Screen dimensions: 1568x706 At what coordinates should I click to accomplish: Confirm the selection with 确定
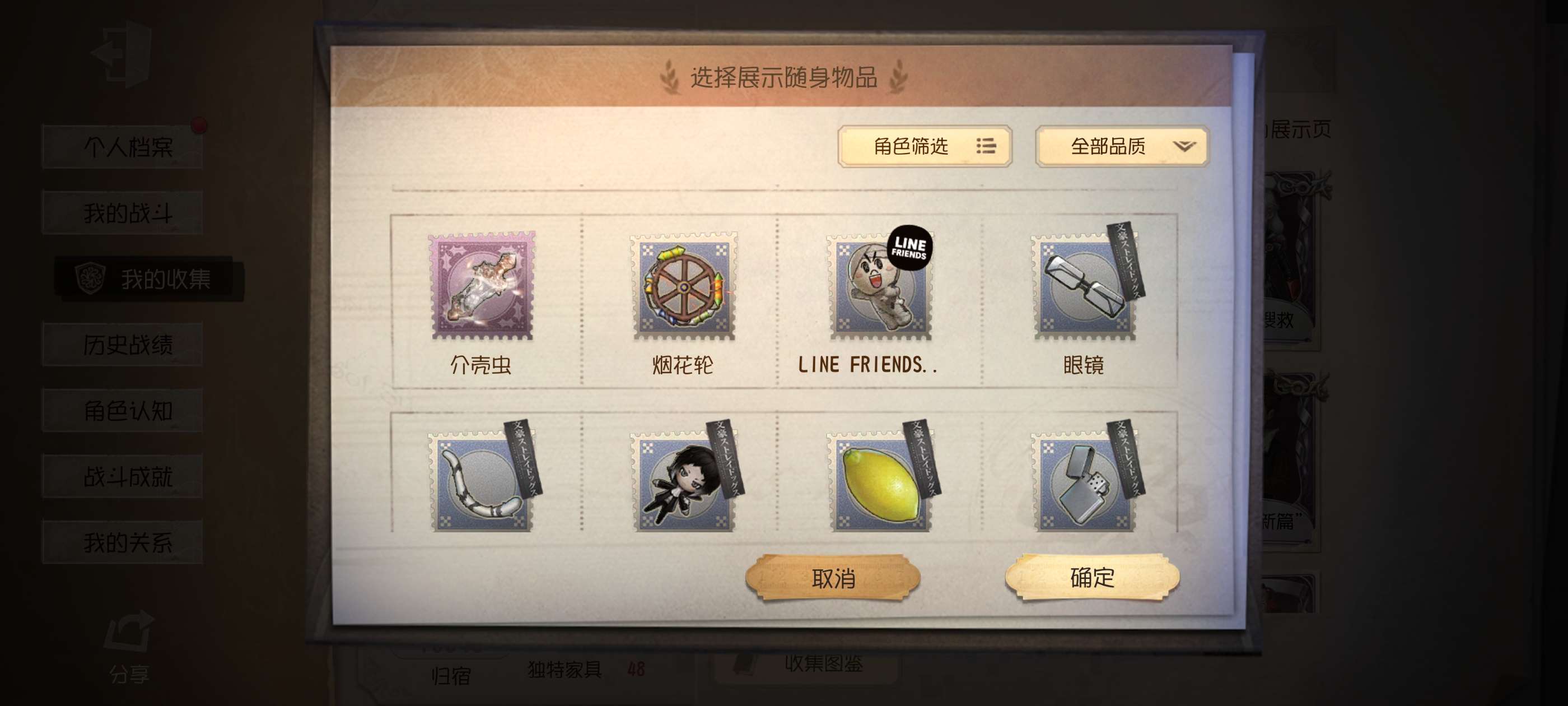(1092, 578)
